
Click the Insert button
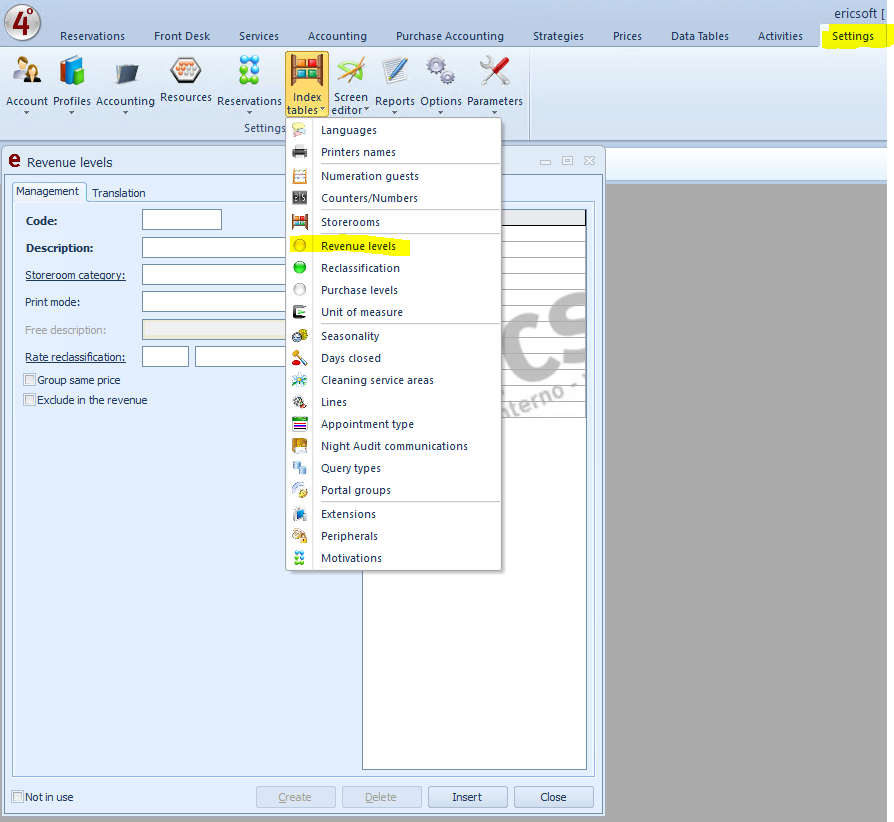click(x=467, y=797)
